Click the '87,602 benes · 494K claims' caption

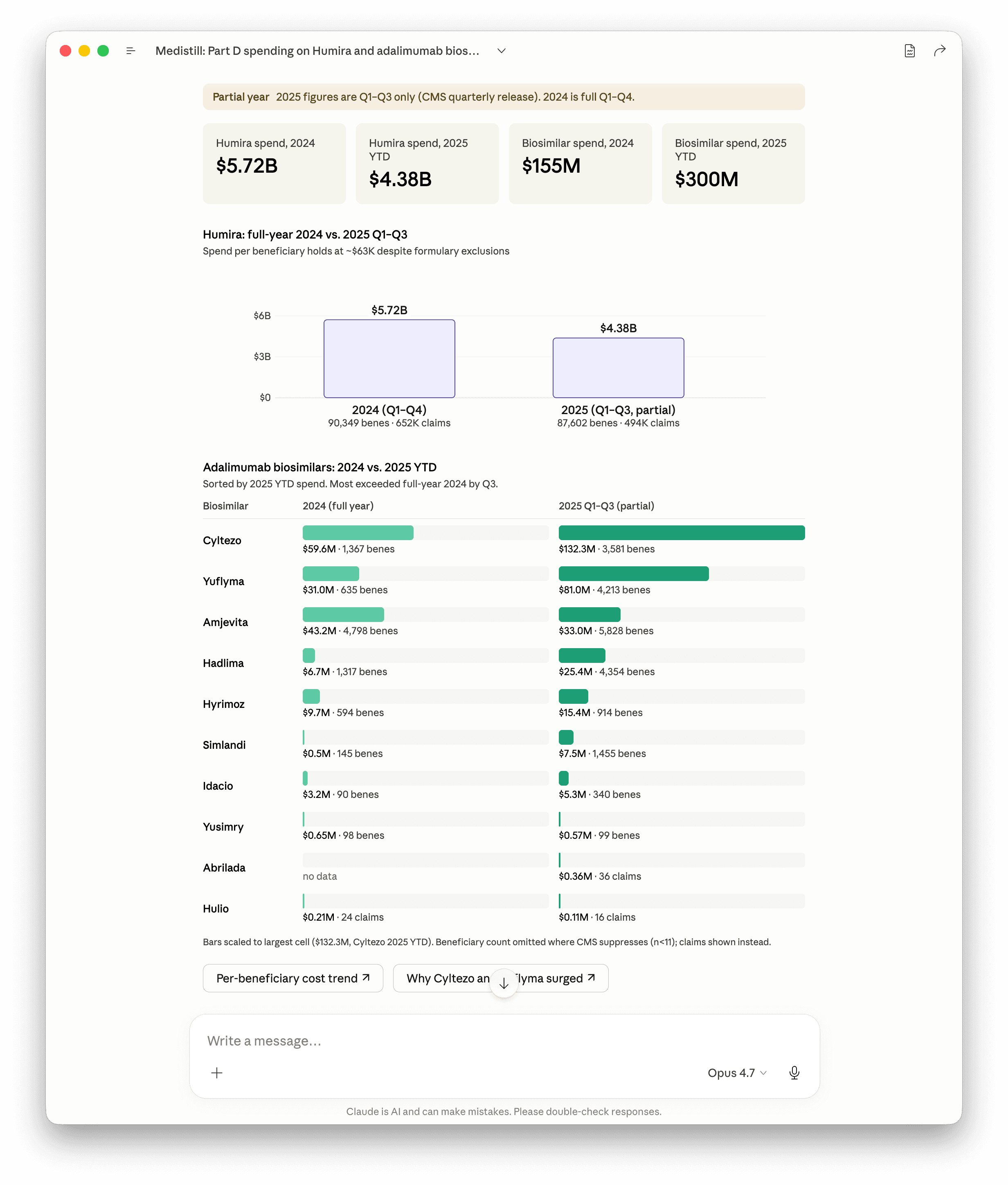(x=618, y=423)
